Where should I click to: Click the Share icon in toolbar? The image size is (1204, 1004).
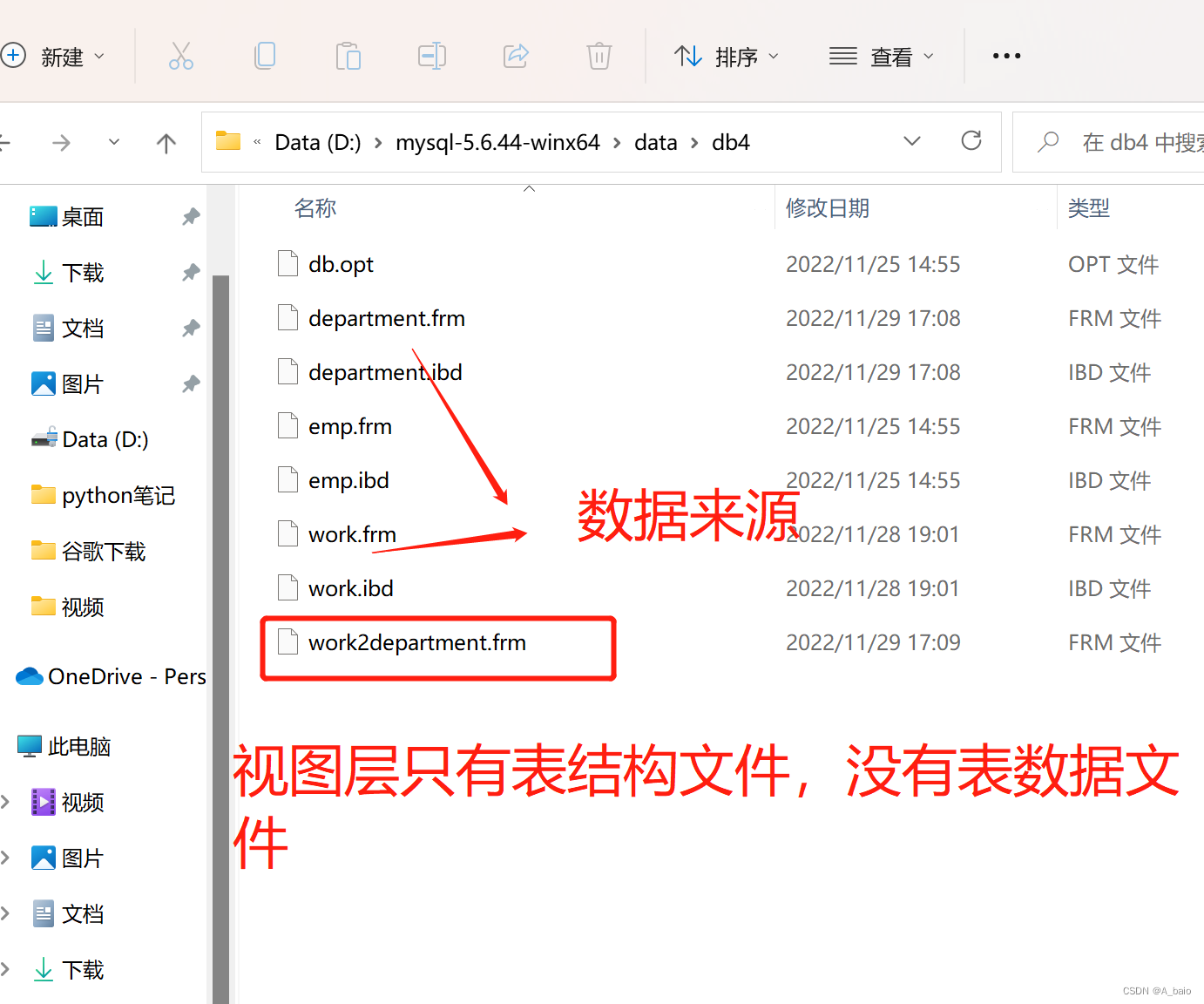(516, 56)
